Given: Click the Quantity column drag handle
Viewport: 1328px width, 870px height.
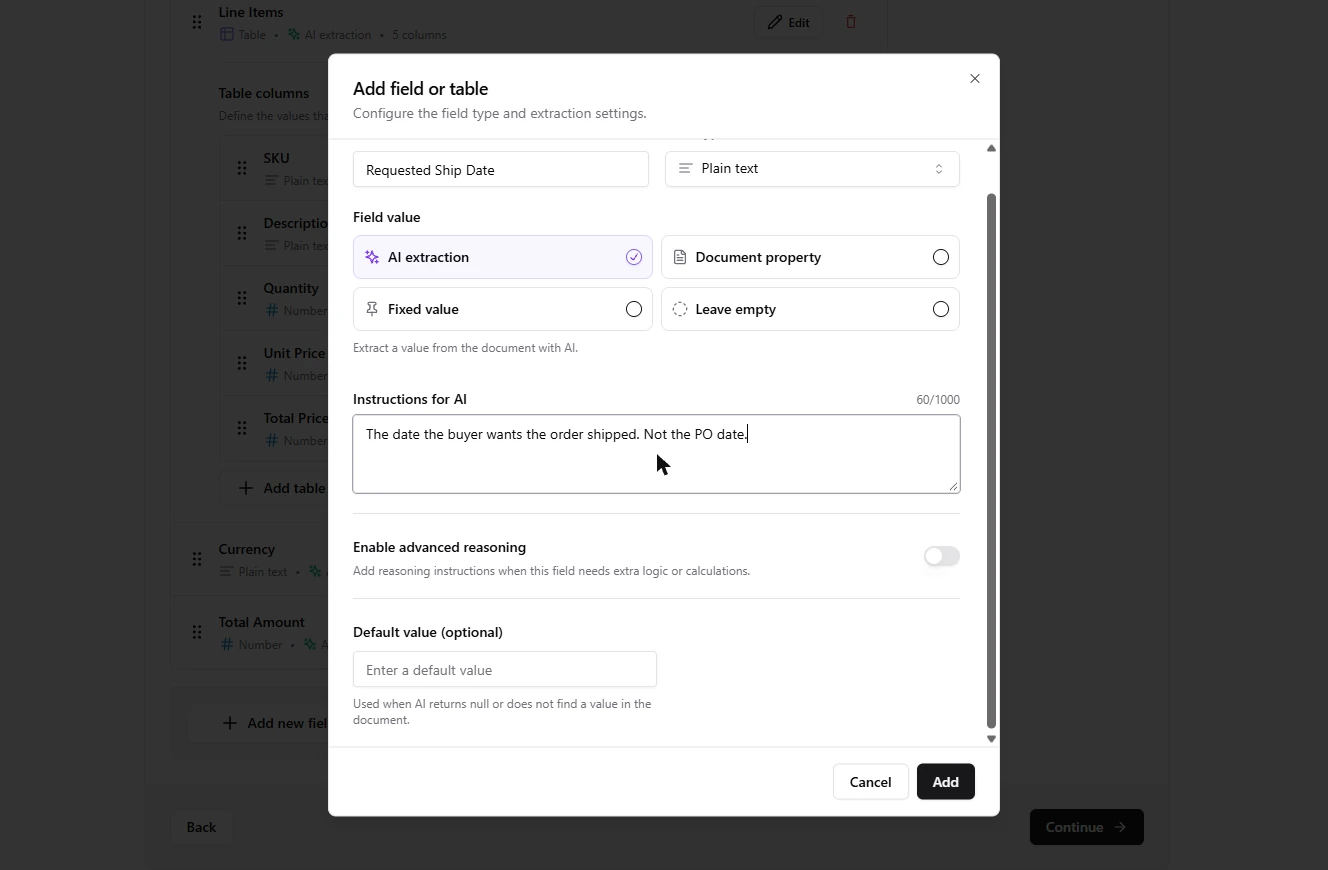Looking at the screenshot, I should (242, 298).
